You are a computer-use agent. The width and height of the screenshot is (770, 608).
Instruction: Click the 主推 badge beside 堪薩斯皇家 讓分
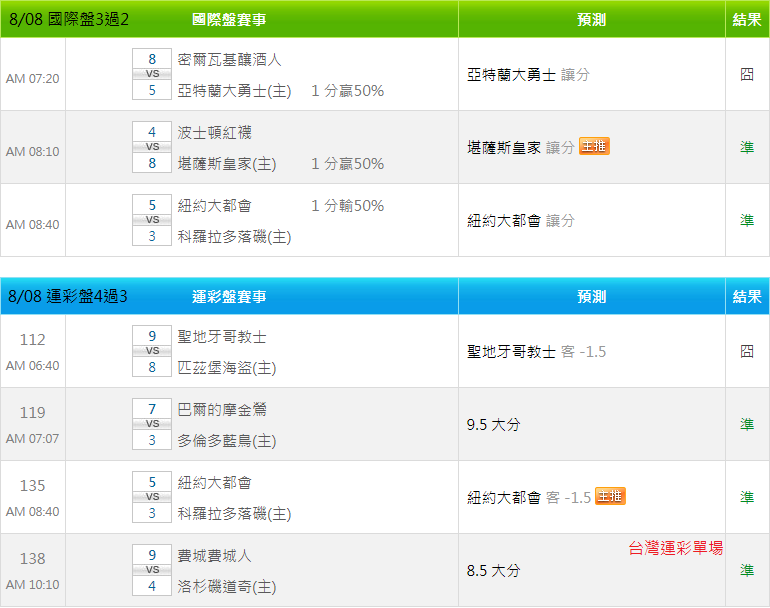pyautogui.click(x=594, y=146)
